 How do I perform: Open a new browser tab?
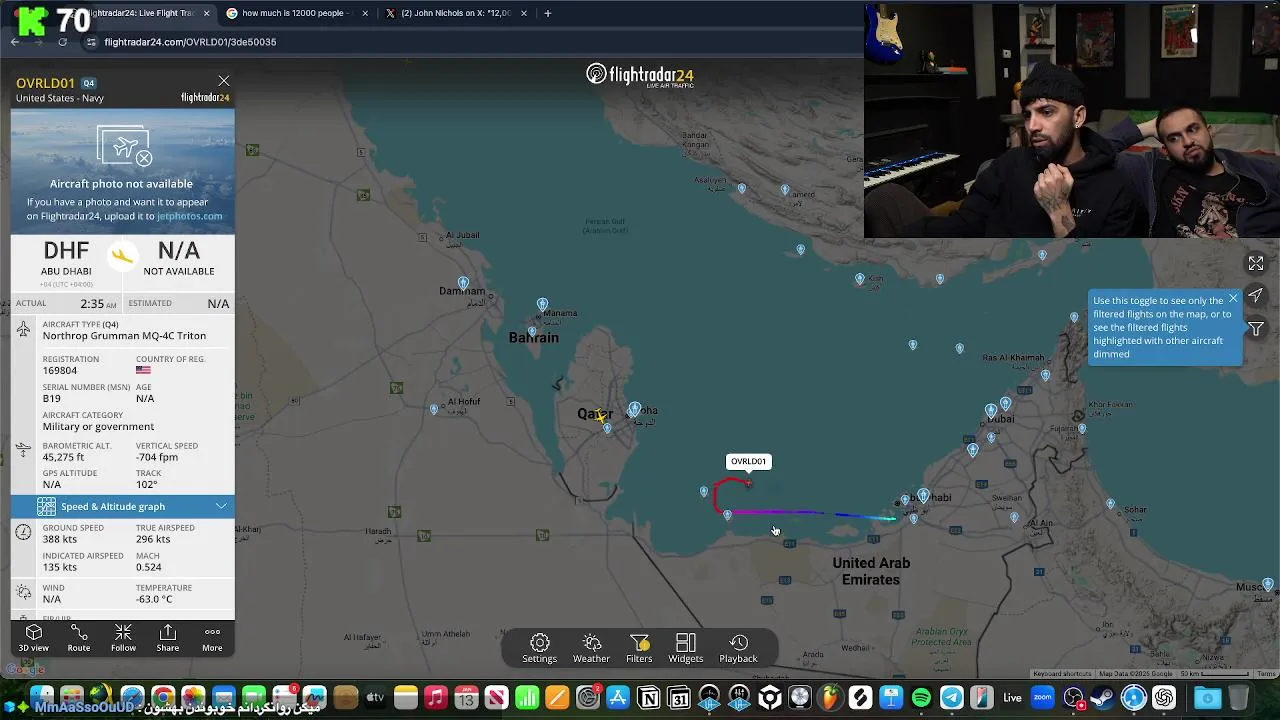coord(547,13)
